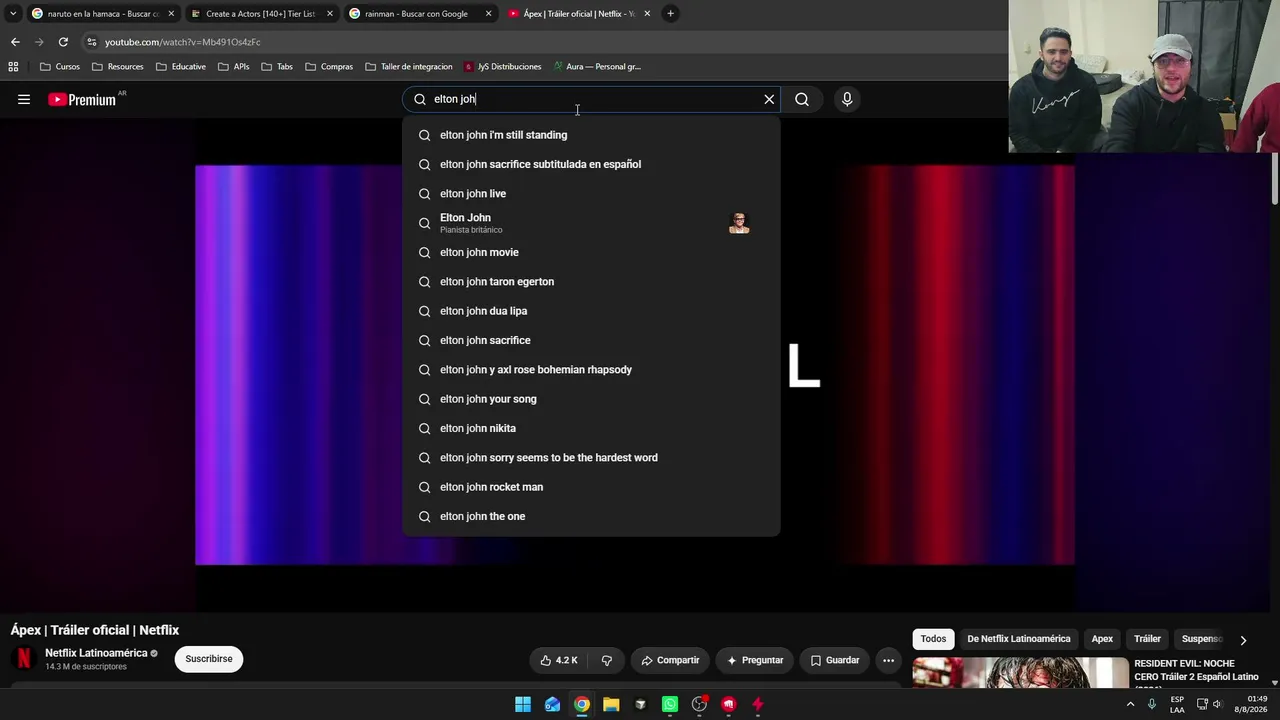Image resolution: width=1280 pixels, height=720 pixels.
Task: Clear the search box with the X
Action: pos(769,99)
